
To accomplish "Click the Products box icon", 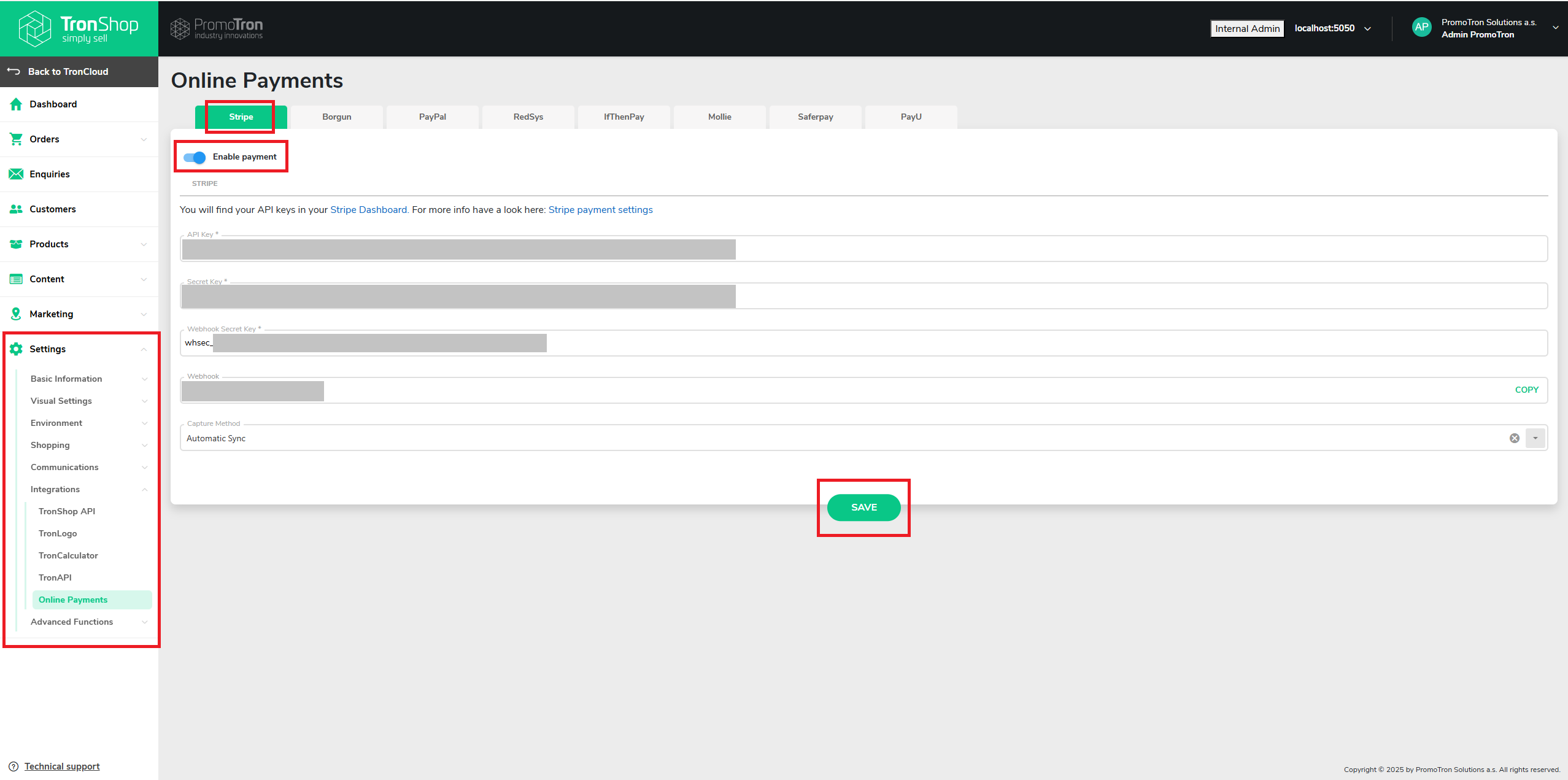I will (16, 244).
